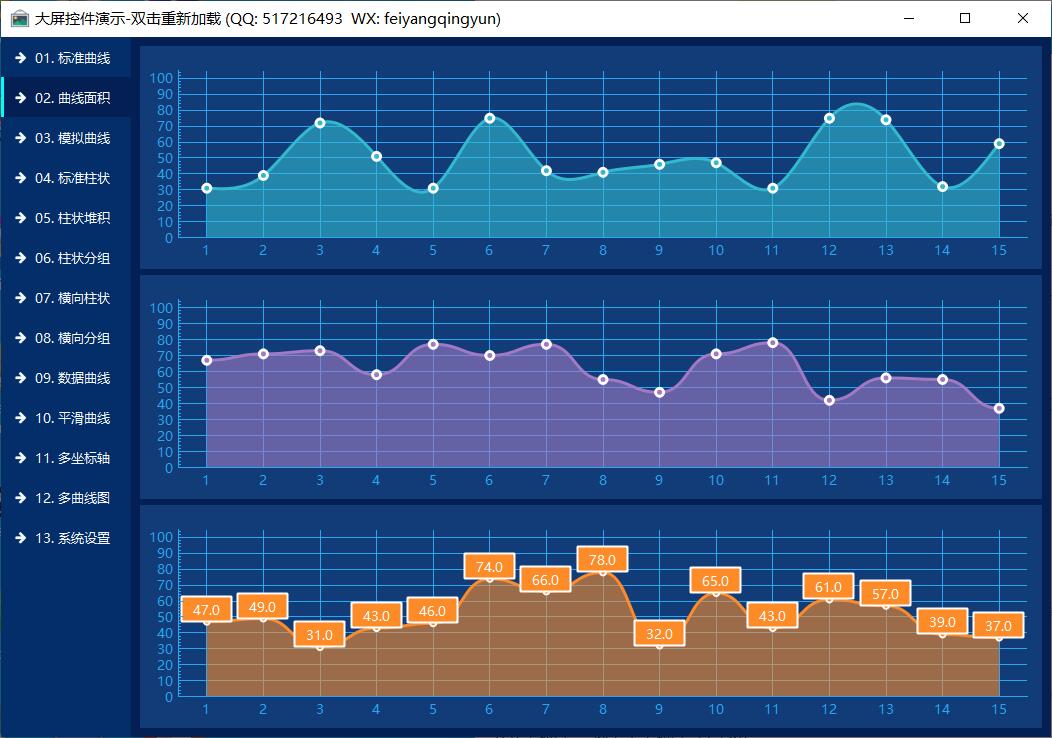Select 06. 柱状分组 in sidebar
This screenshot has width=1052, height=738.
pyautogui.click(x=72, y=258)
